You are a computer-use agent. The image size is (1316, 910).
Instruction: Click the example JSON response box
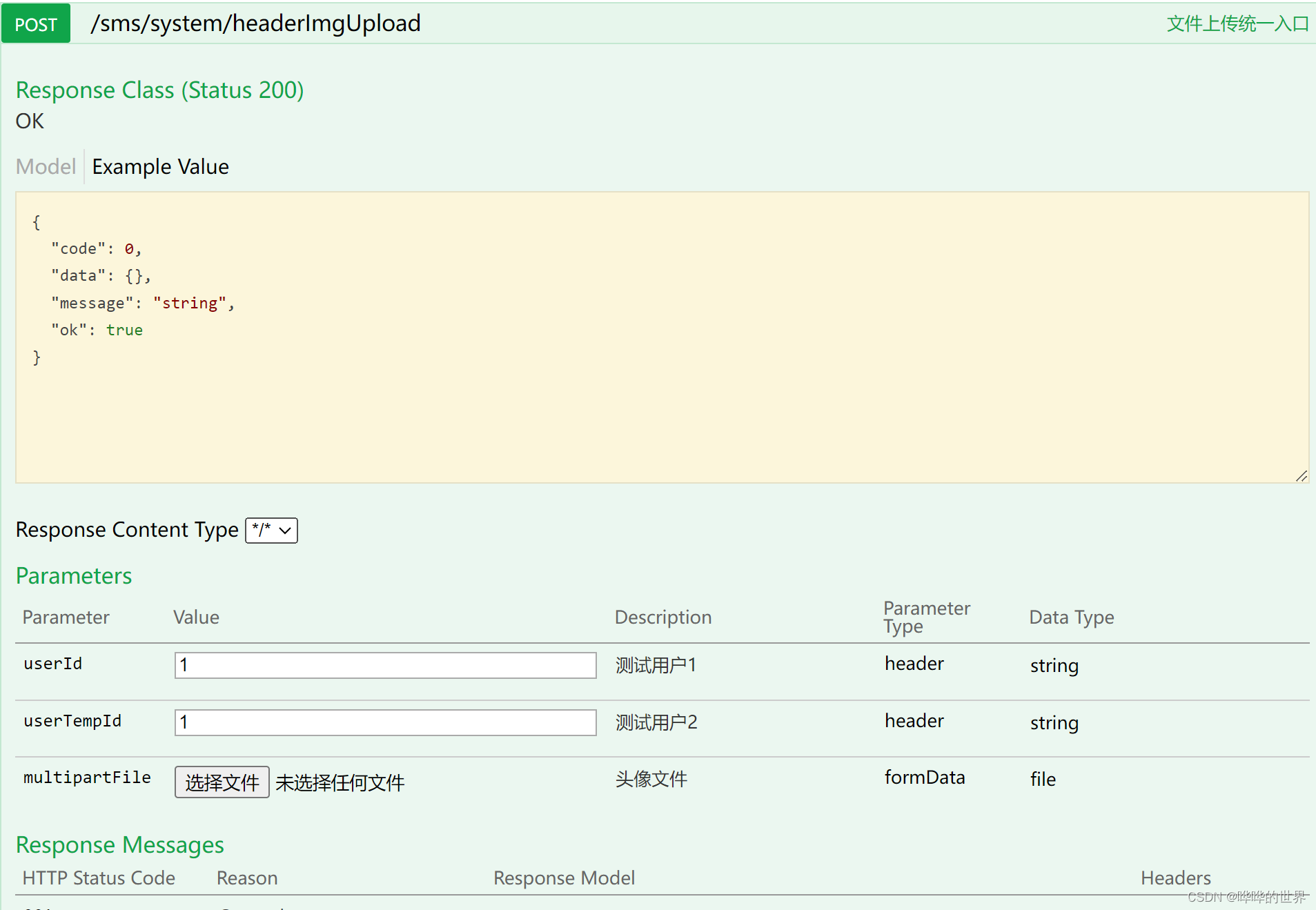(x=662, y=337)
